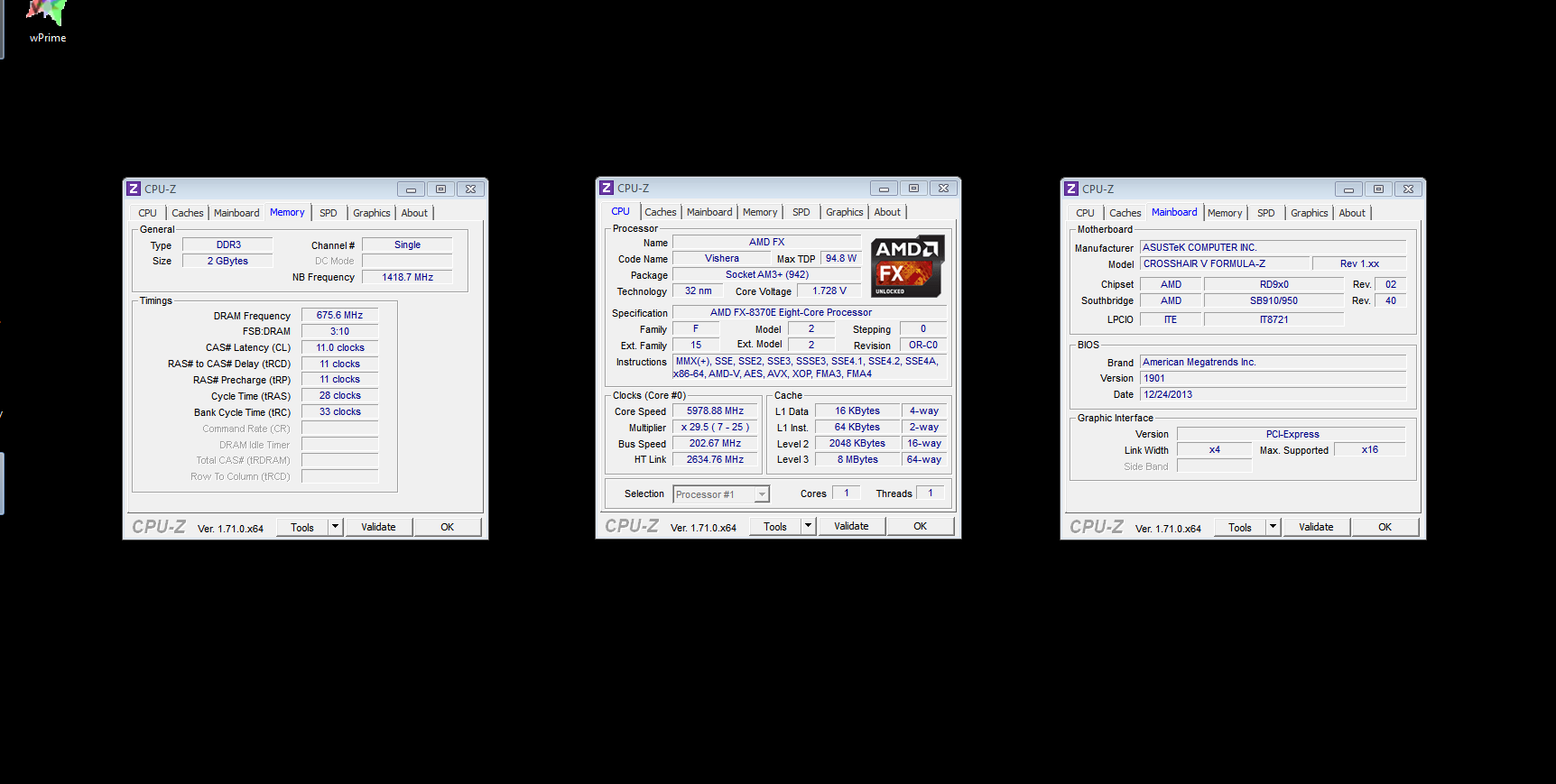The width and height of the screenshot is (1556, 784).
Task: Click the DRAM Frequency value 675.6 MHz
Action: 339,316
